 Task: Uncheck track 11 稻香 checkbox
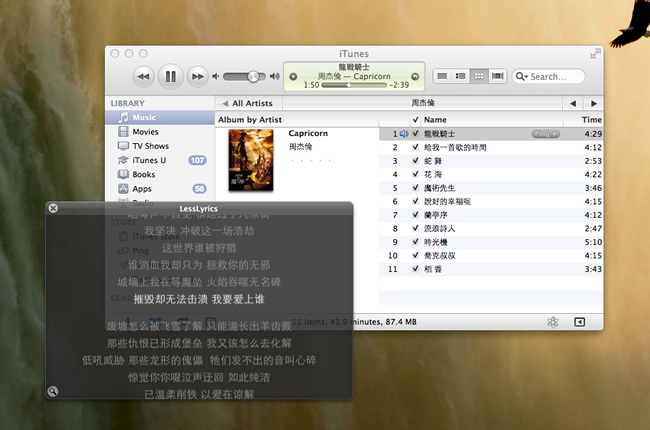tap(415, 269)
